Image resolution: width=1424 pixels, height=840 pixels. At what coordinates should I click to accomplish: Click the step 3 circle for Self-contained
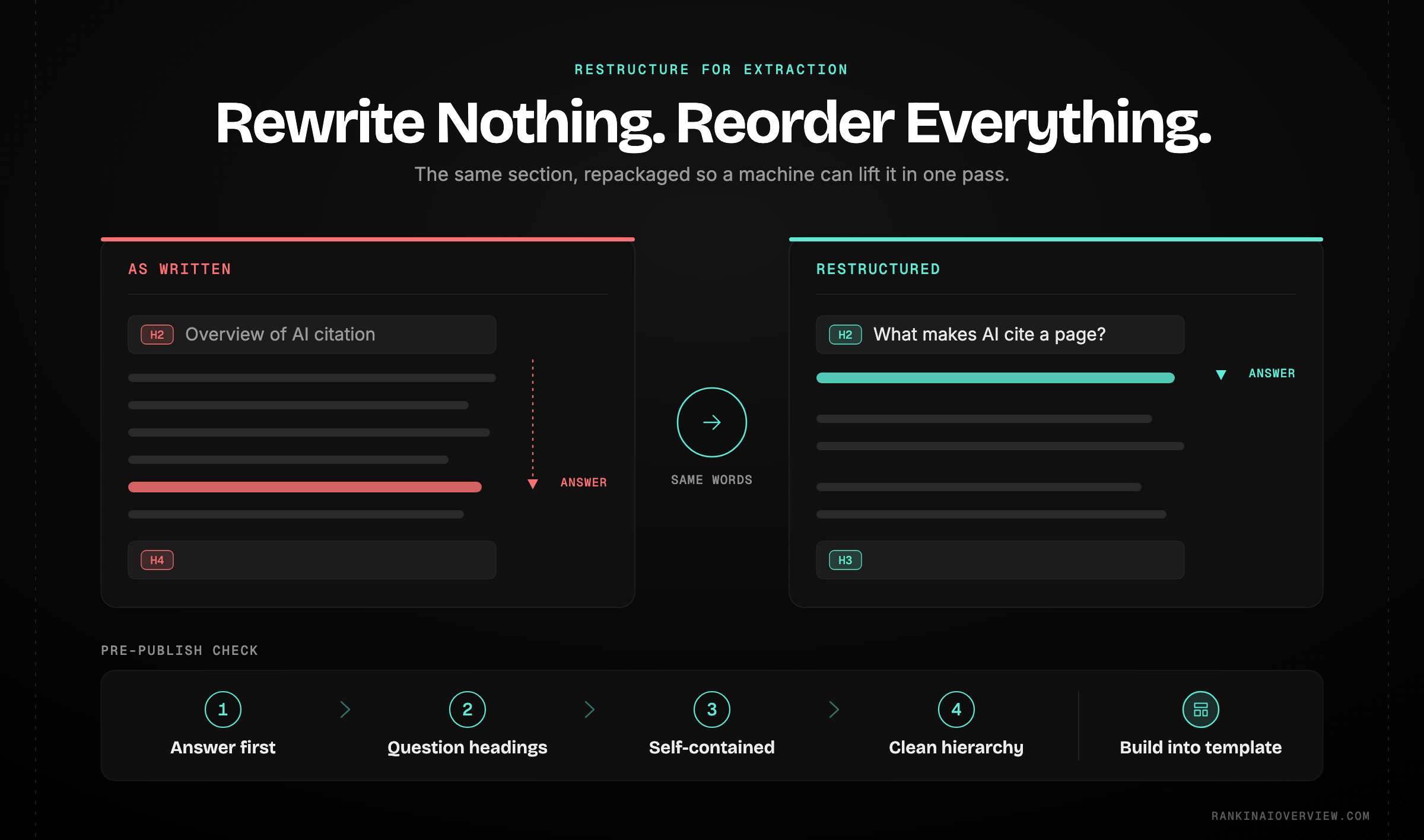(712, 709)
